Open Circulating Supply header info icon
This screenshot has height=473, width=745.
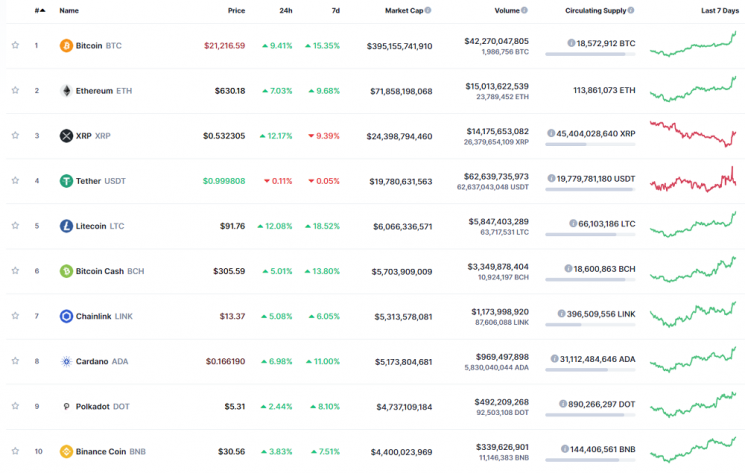631,10
